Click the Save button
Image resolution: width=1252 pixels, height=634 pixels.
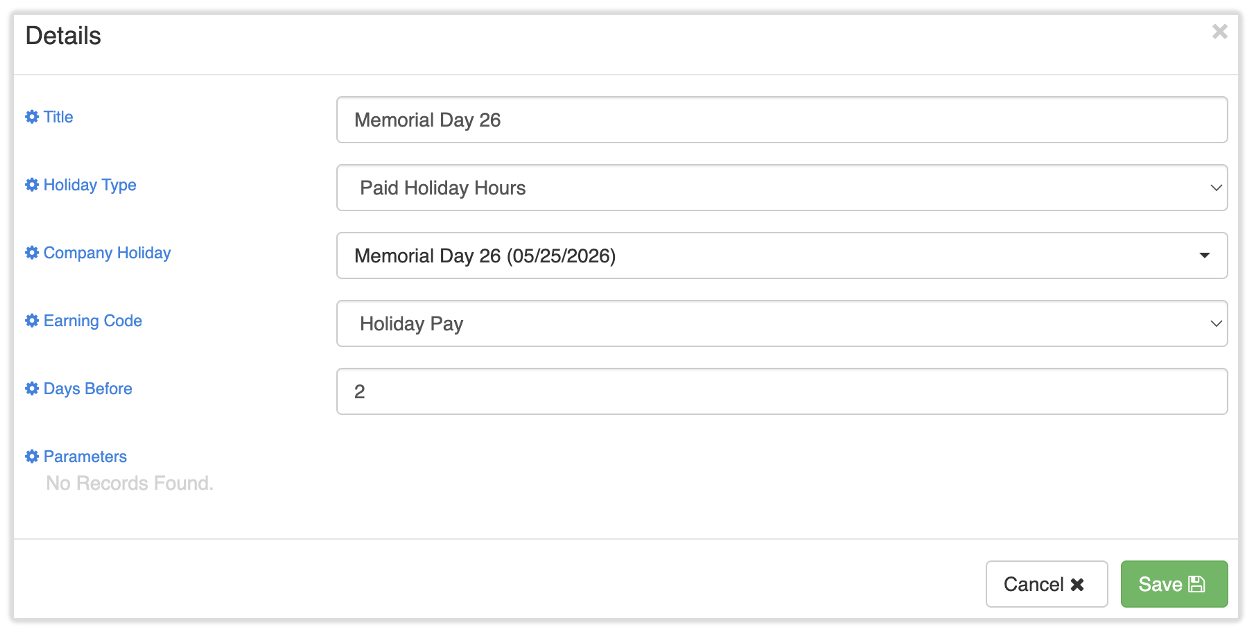point(1173,584)
